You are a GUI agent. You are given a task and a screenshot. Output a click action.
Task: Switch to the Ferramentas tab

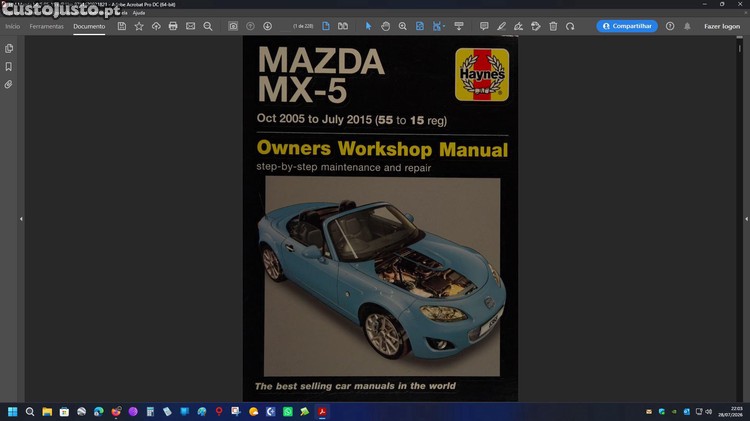click(46, 26)
